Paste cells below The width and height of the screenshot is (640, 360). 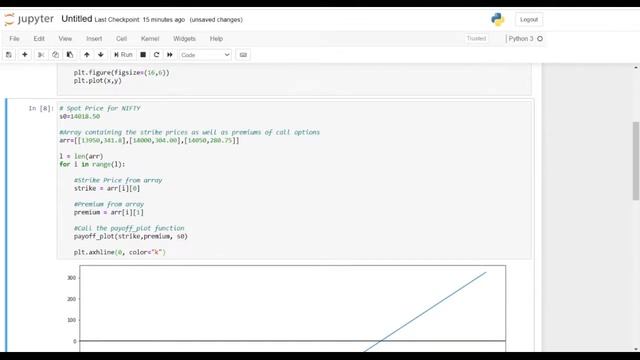tap(70, 55)
